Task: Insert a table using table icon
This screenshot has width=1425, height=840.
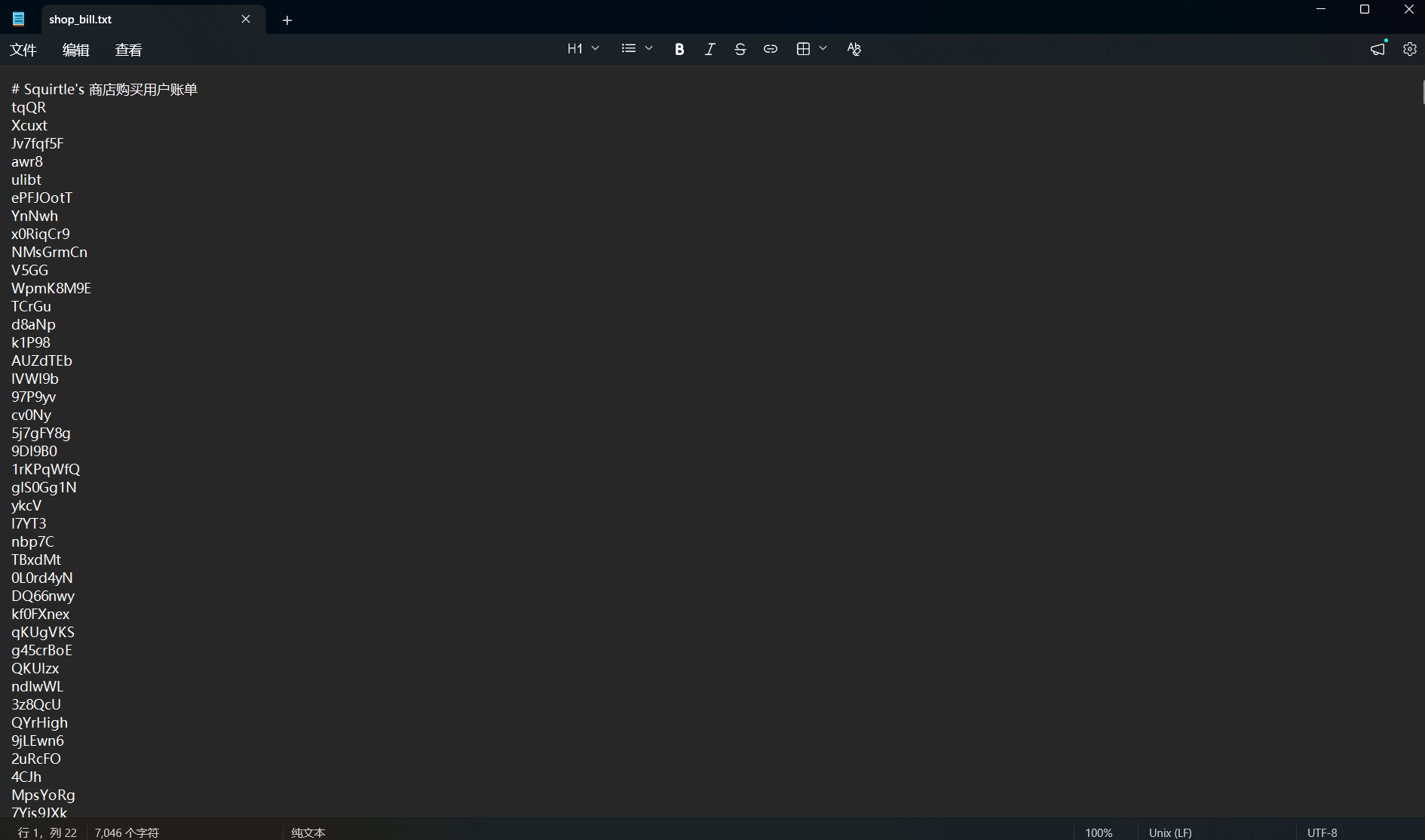Action: point(803,49)
